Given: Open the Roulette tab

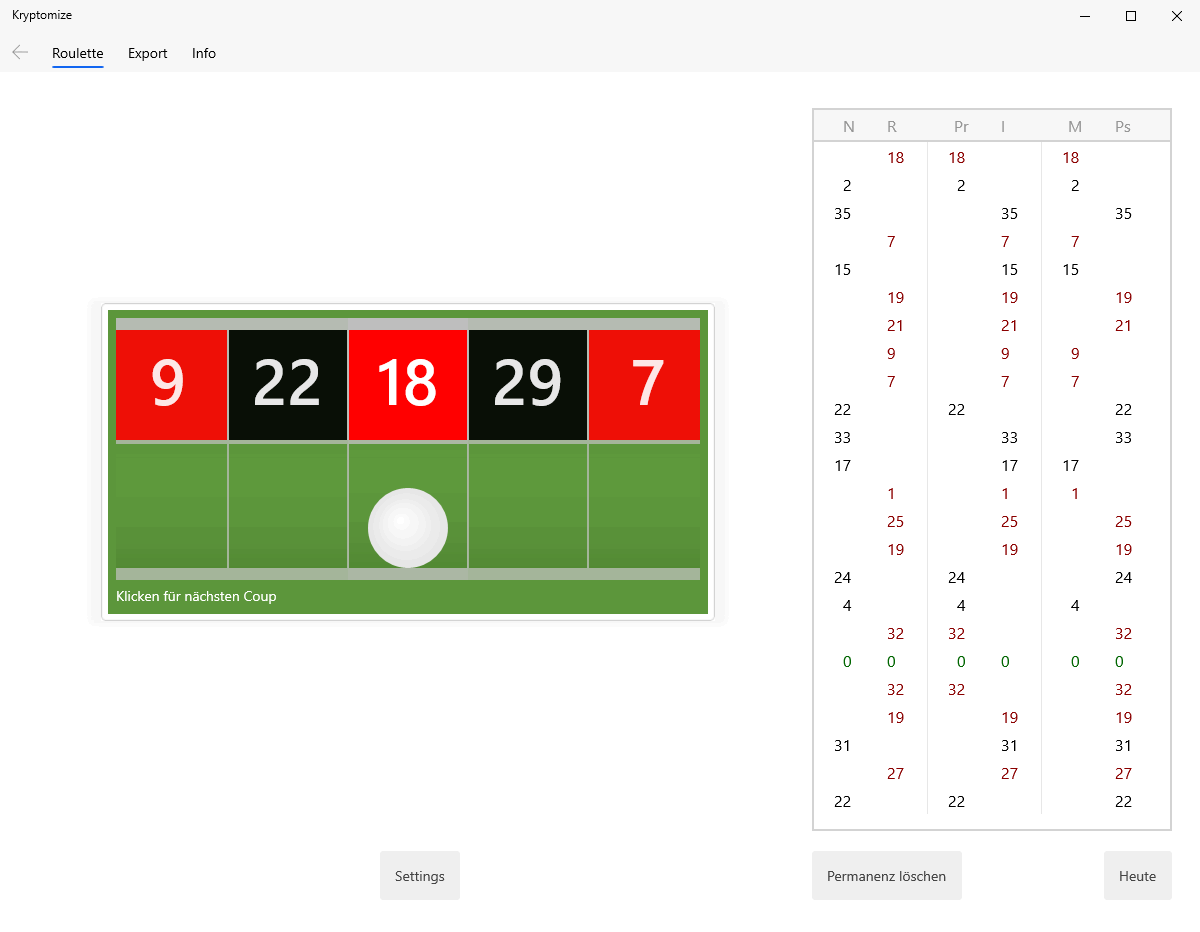Looking at the screenshot, I should coord(78,53).
